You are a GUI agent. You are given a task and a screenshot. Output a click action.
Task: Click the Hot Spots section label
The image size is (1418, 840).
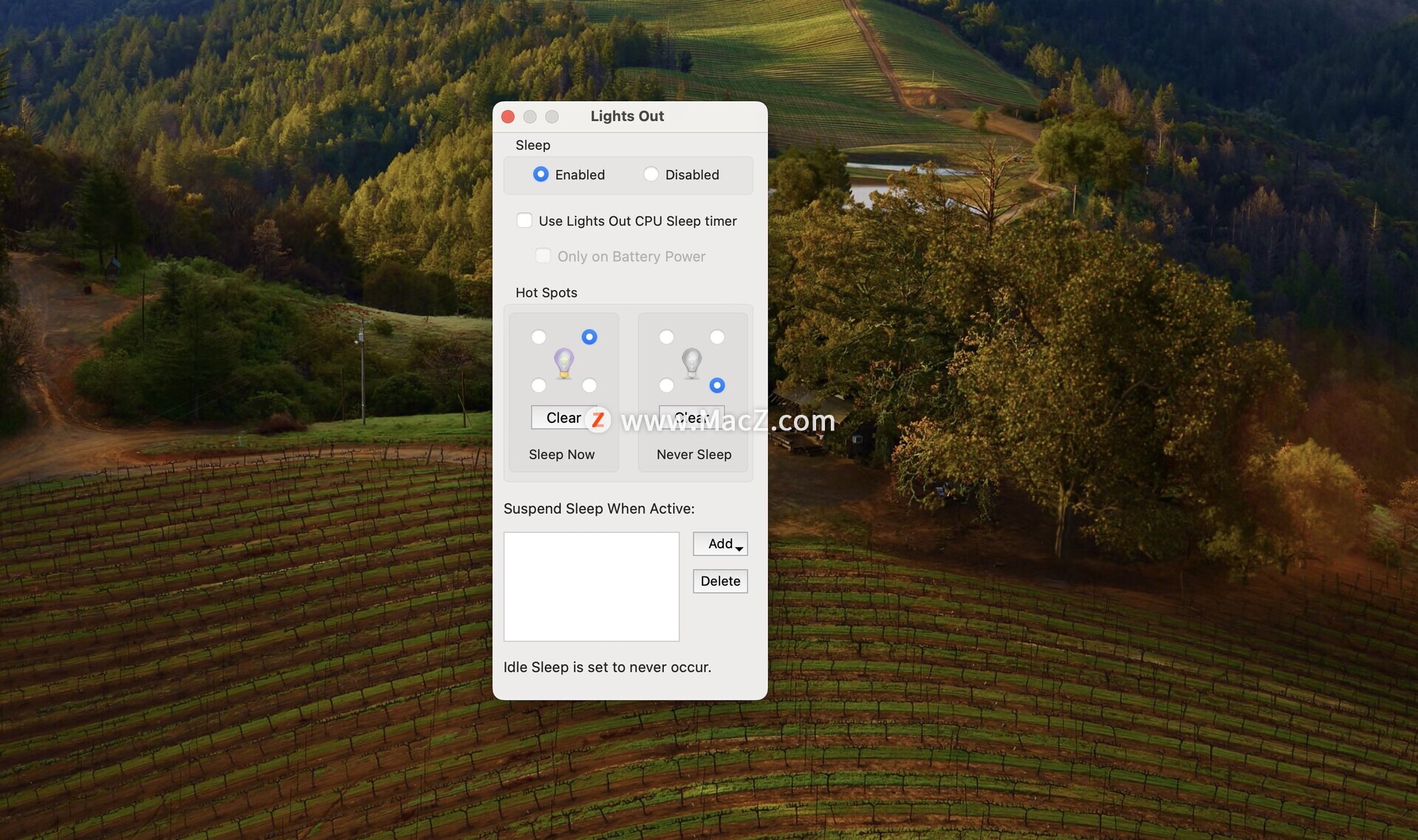pos(547,292)
